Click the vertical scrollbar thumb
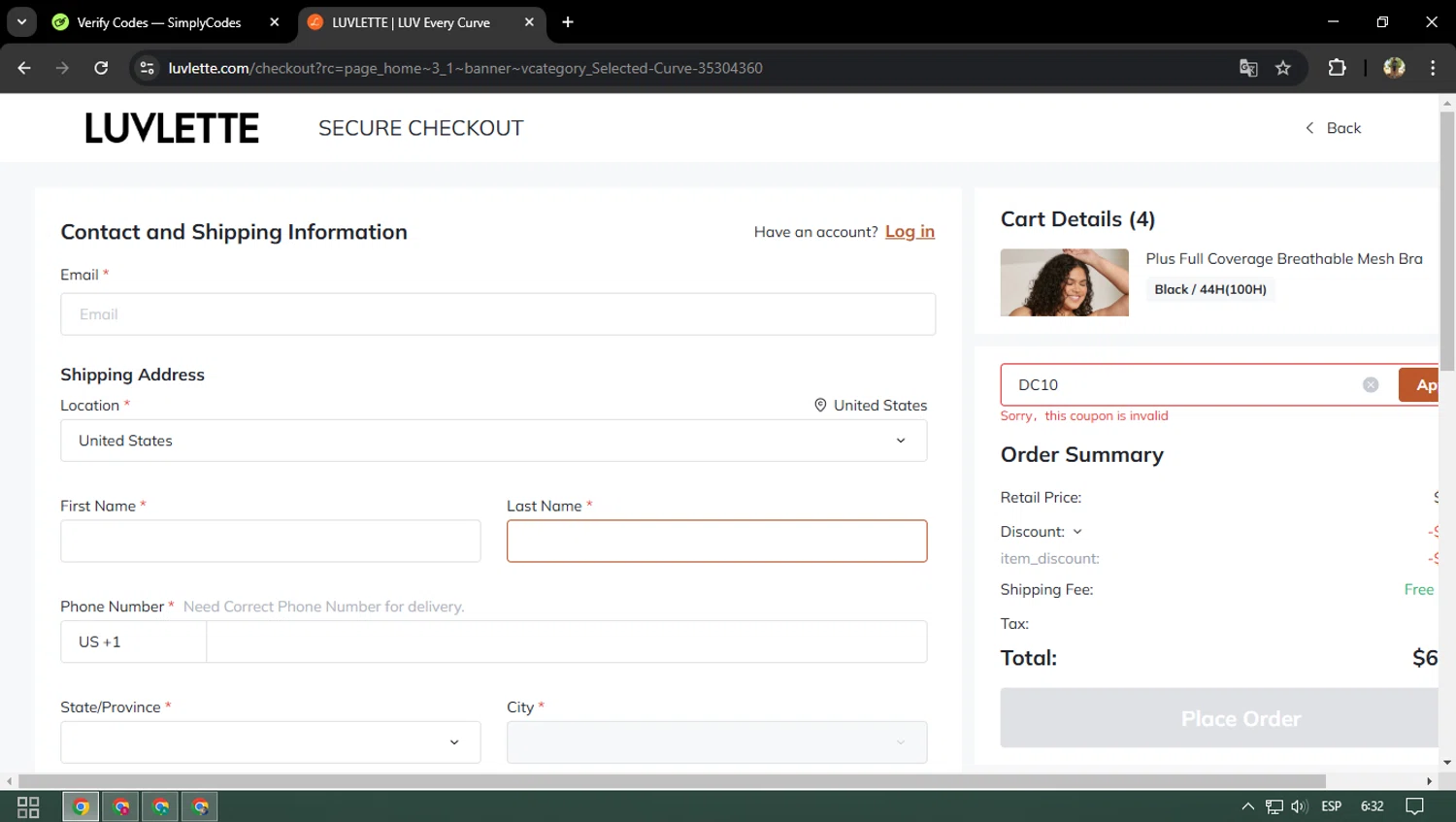 [1447, 241]
